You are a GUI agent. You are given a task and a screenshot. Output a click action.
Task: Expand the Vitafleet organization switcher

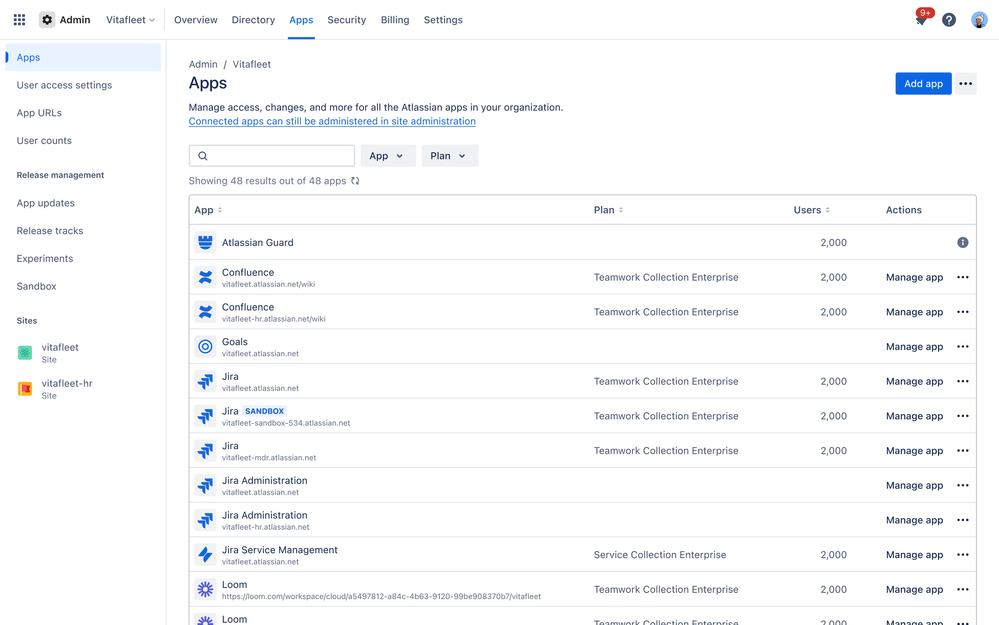coord(130,20)
